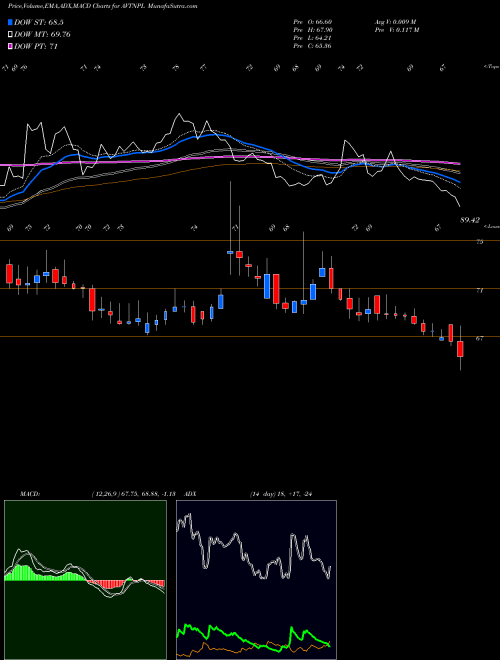Click the 'Pre V: 0.117 M' volume text
This screenshot has height=660, width=500.
(397, 30)
